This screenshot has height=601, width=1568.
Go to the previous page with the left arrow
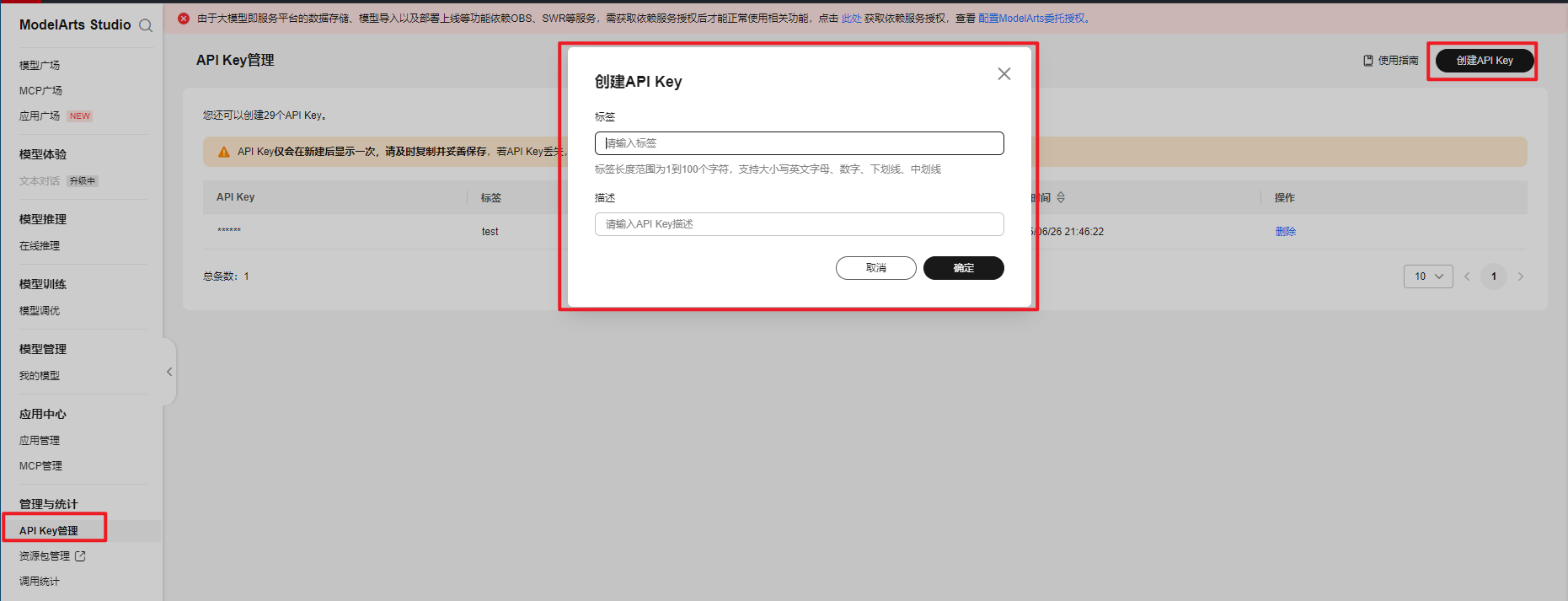[x=1467, y=276]
